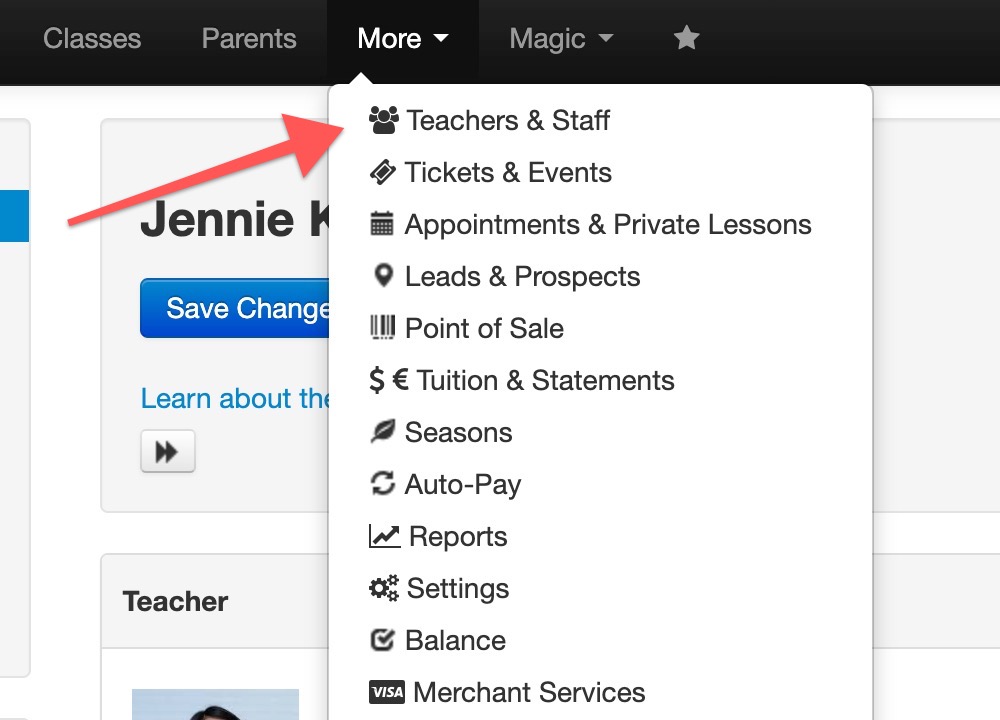This screenshot has height=720, width=1000.
Task: Click the Save Changes button
Action: 235,308
